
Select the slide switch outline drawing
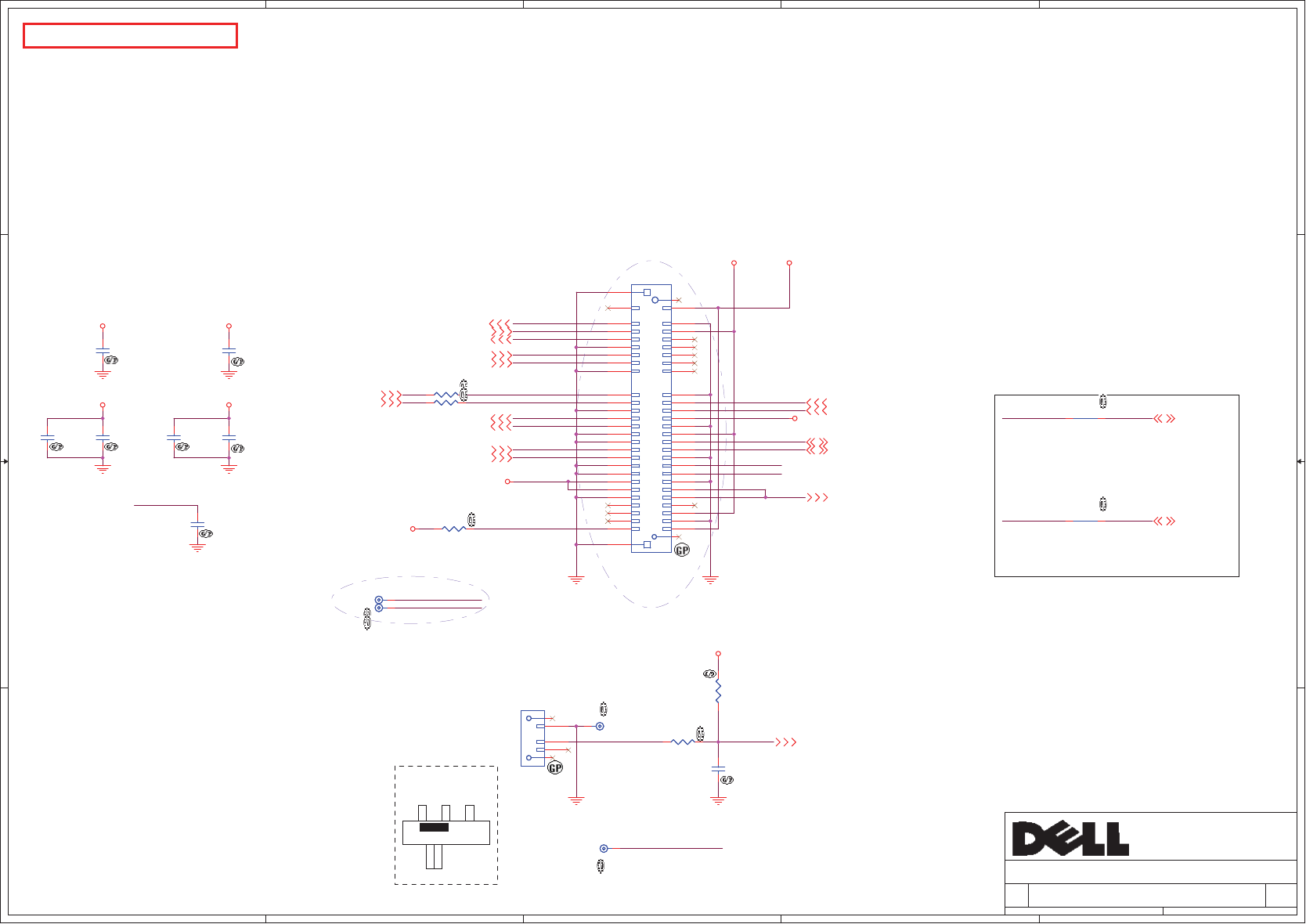(446, 836)
